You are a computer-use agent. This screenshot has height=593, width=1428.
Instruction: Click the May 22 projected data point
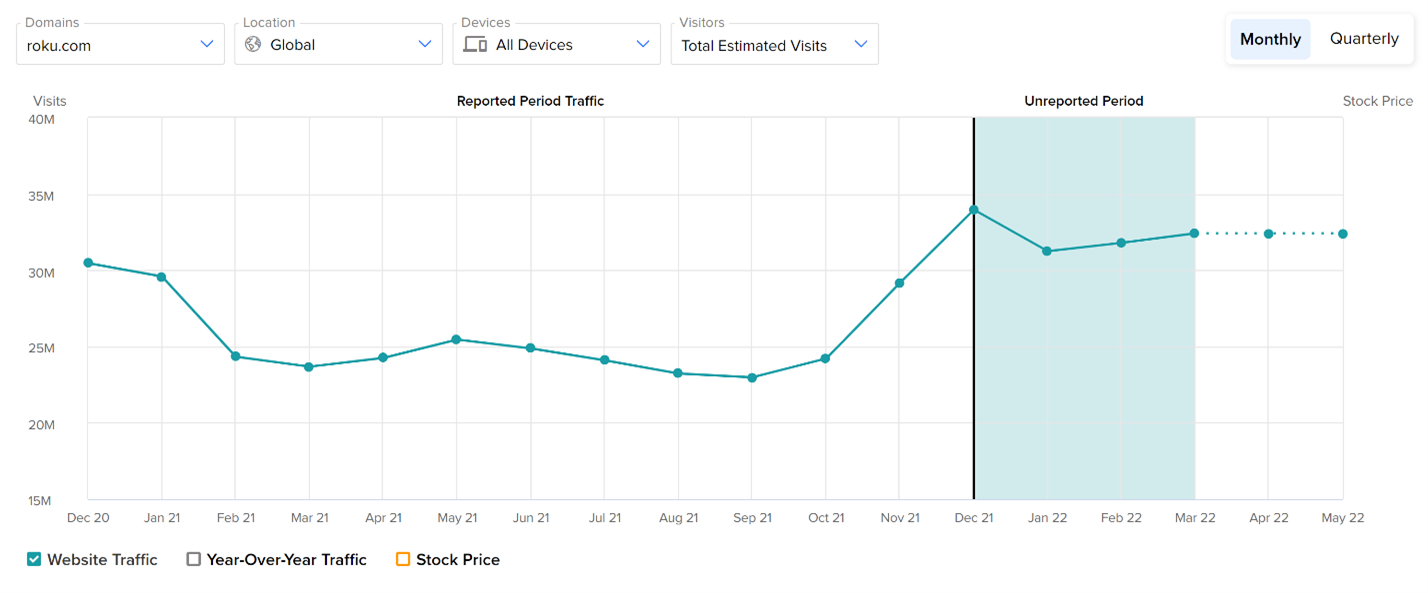pyautogui.click(x=1343, y=234)
